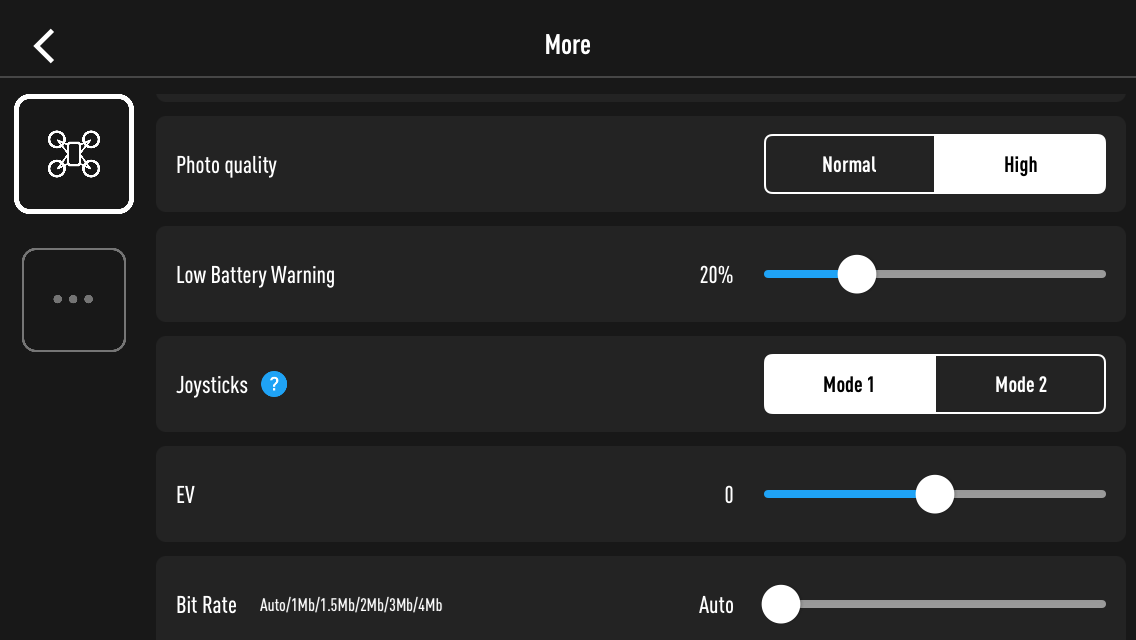This screenshot has height=640, width=1136.
Task: Open the three-dots sidebar tab
Action: tap(74, 299)
